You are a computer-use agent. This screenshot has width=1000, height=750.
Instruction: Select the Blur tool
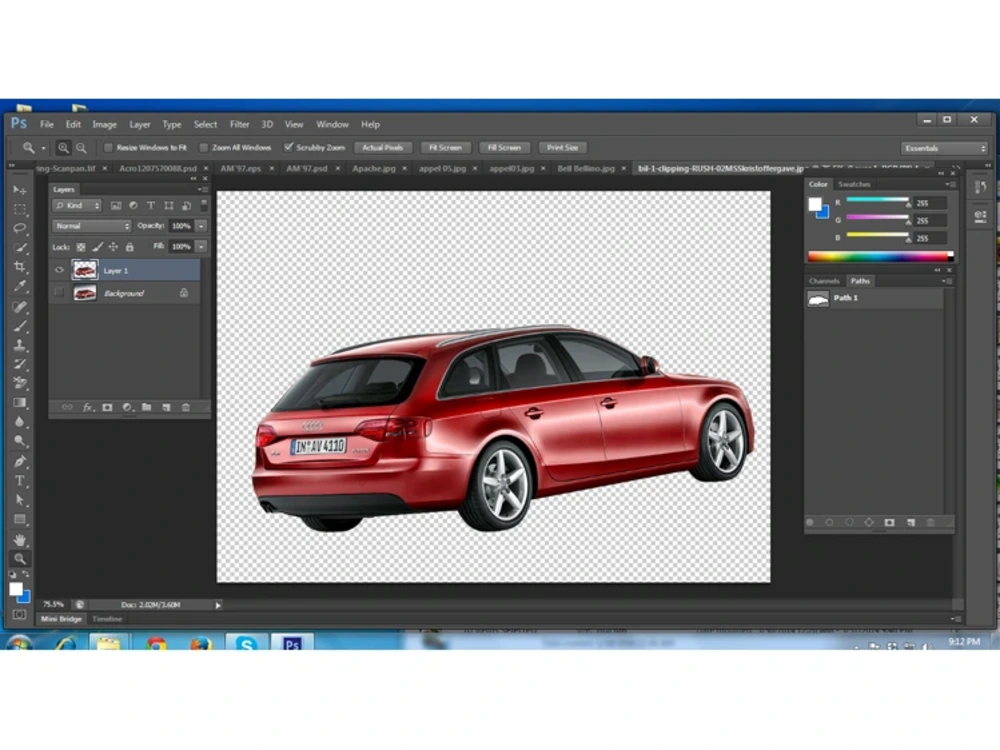click(20, 422)
